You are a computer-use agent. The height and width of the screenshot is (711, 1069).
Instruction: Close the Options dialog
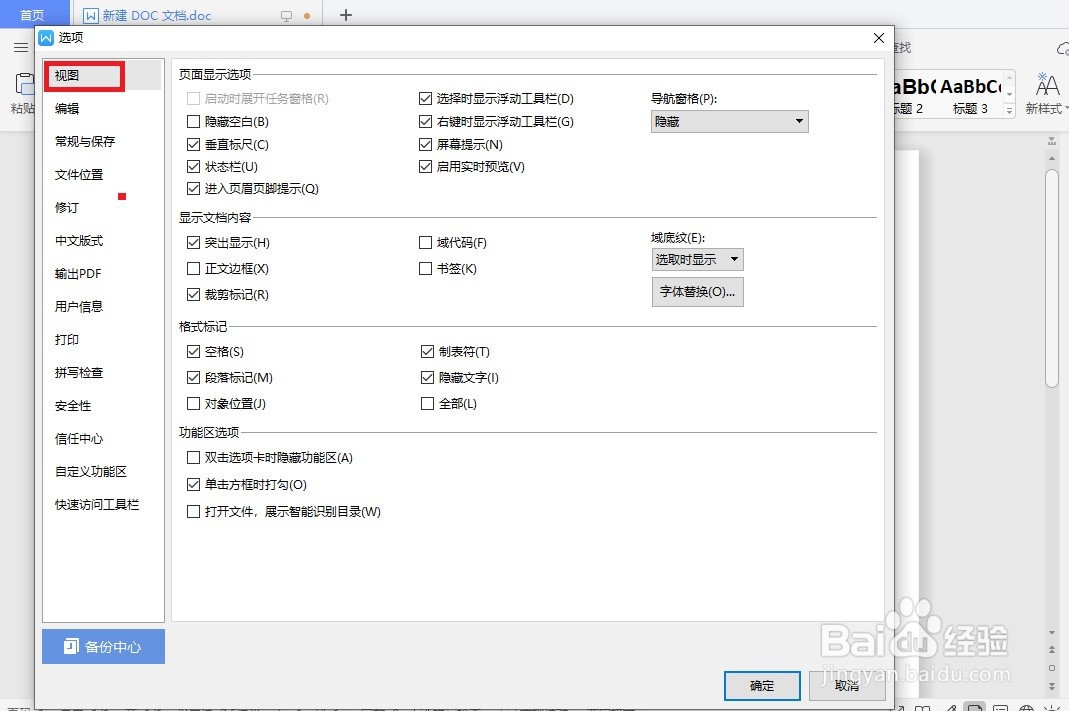pos(879,38)
